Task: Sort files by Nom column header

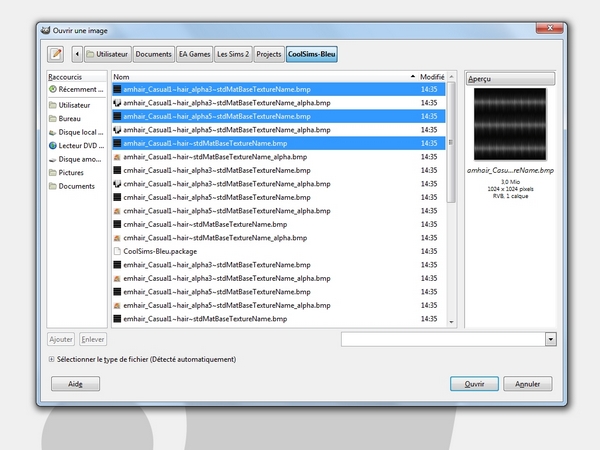Action: [264, 77]
